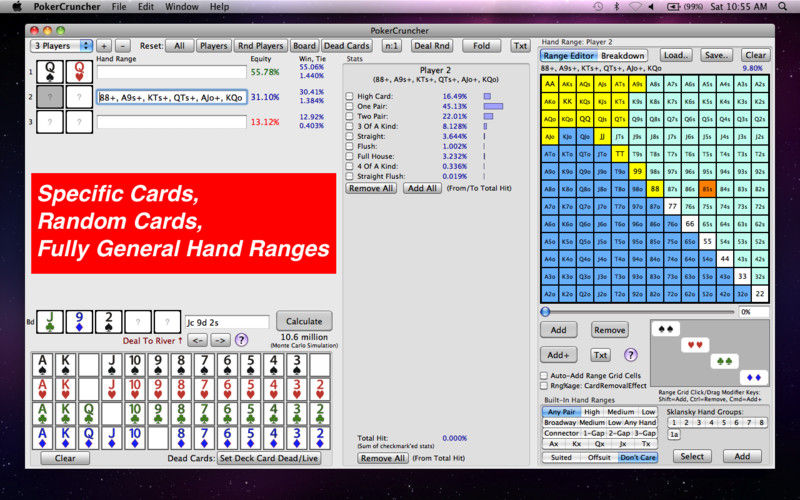This screenshot has width=800, height=500.
Task: Choose the heart-heart suit combination
Action: point(695,345)
